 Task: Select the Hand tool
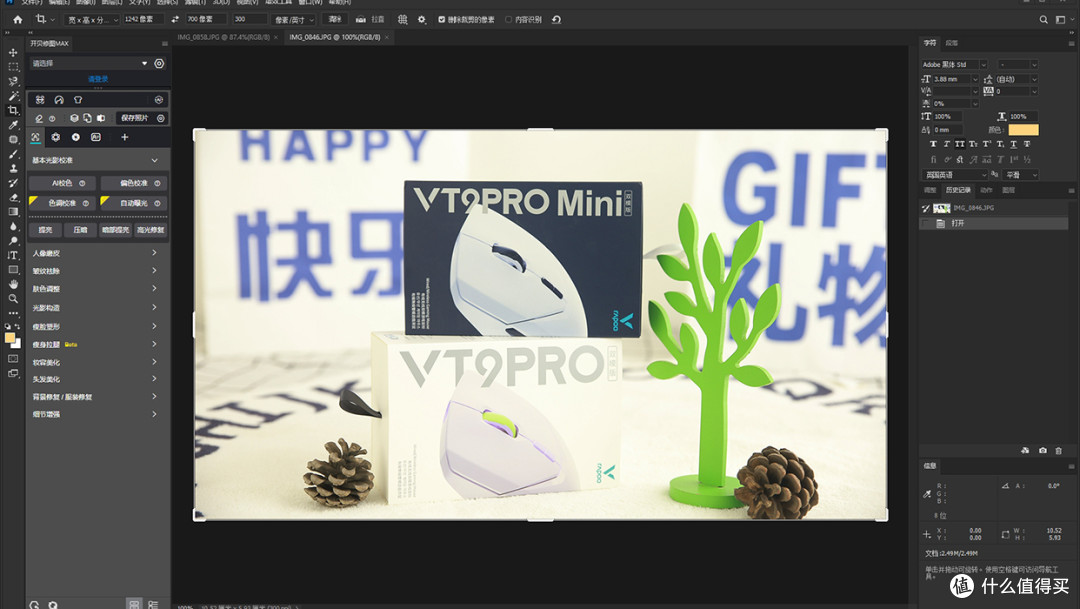tap(13, 284)
